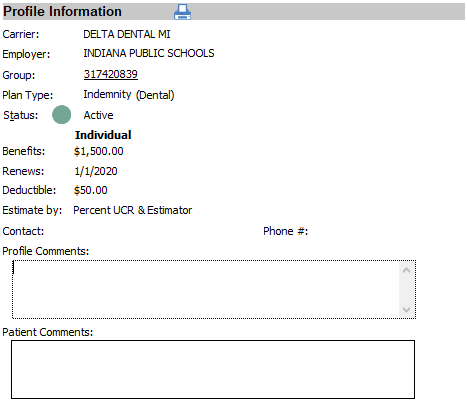
Task: Click the carrier name DELTA DENTAL MI
Action: tap(127, 34)
